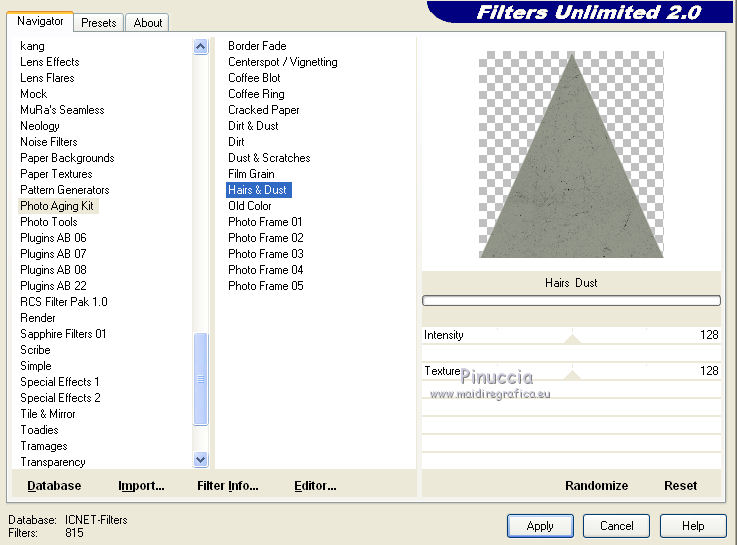Screen dimensions: 737x545
Task: Choose the Hairs & Dust filter
Action: click(x=259, y=190)
